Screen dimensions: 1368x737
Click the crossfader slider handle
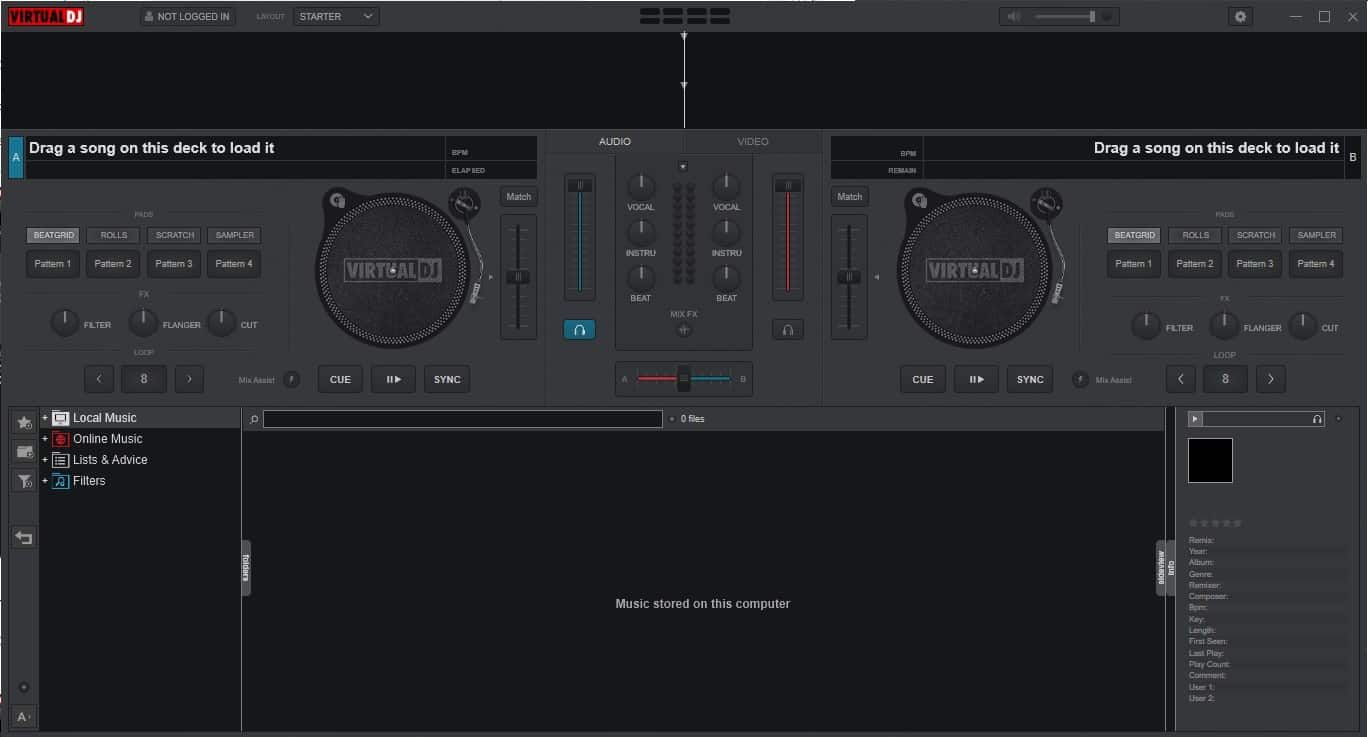[684, 379]
